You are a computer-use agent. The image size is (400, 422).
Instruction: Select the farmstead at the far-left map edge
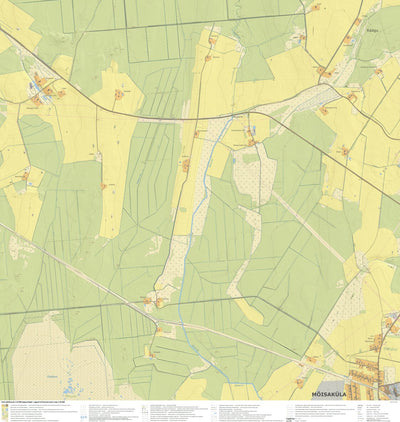click(x=25, y=176)
